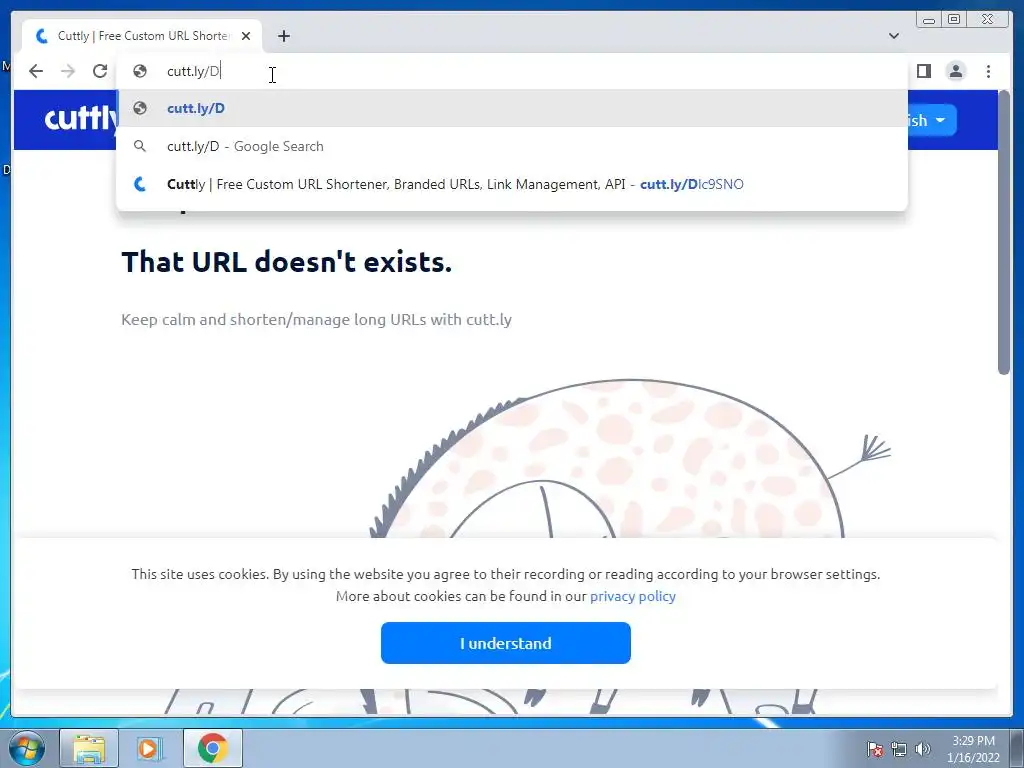Screen dimensions: 1024x768
Task: Click the taskbar clock showing 3:29 PM
Action: pyautogui.click(x=973, y=749)
